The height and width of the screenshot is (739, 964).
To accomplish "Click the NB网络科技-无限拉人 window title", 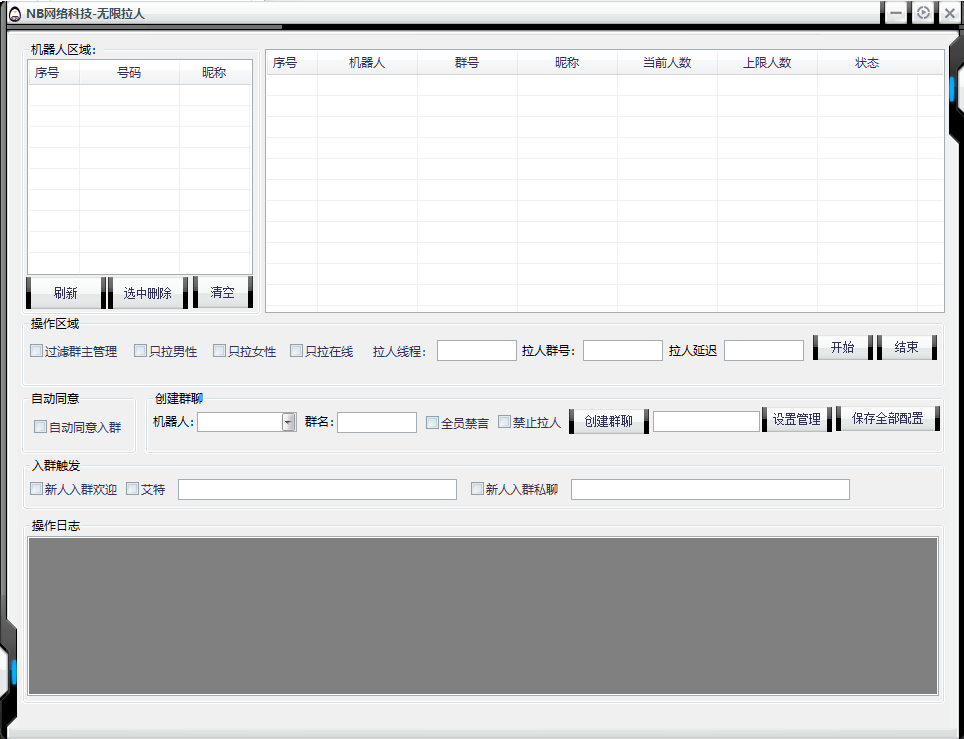I will [85, 14].
